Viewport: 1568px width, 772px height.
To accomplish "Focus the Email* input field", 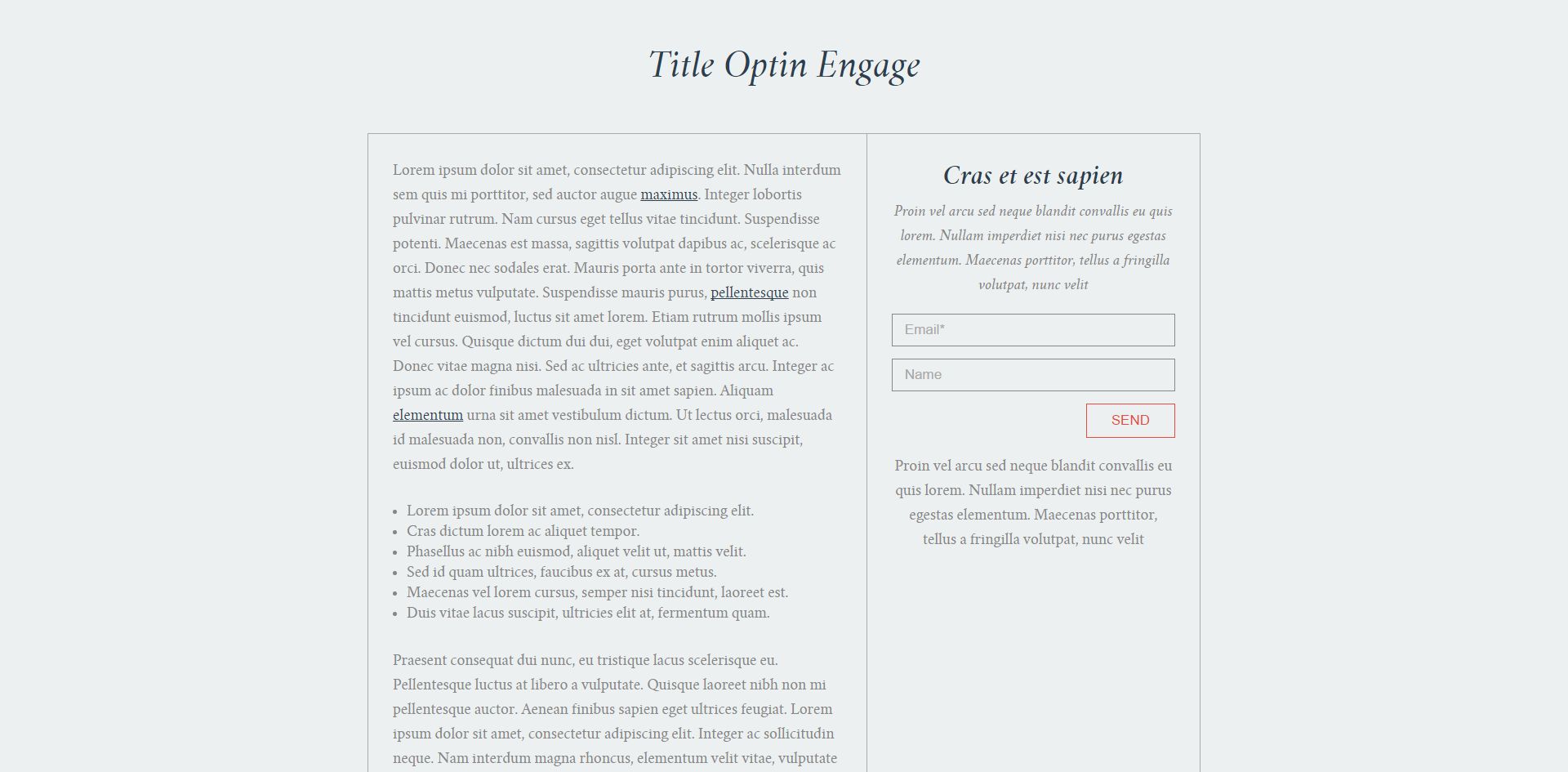I will (x=1033, y=330).
